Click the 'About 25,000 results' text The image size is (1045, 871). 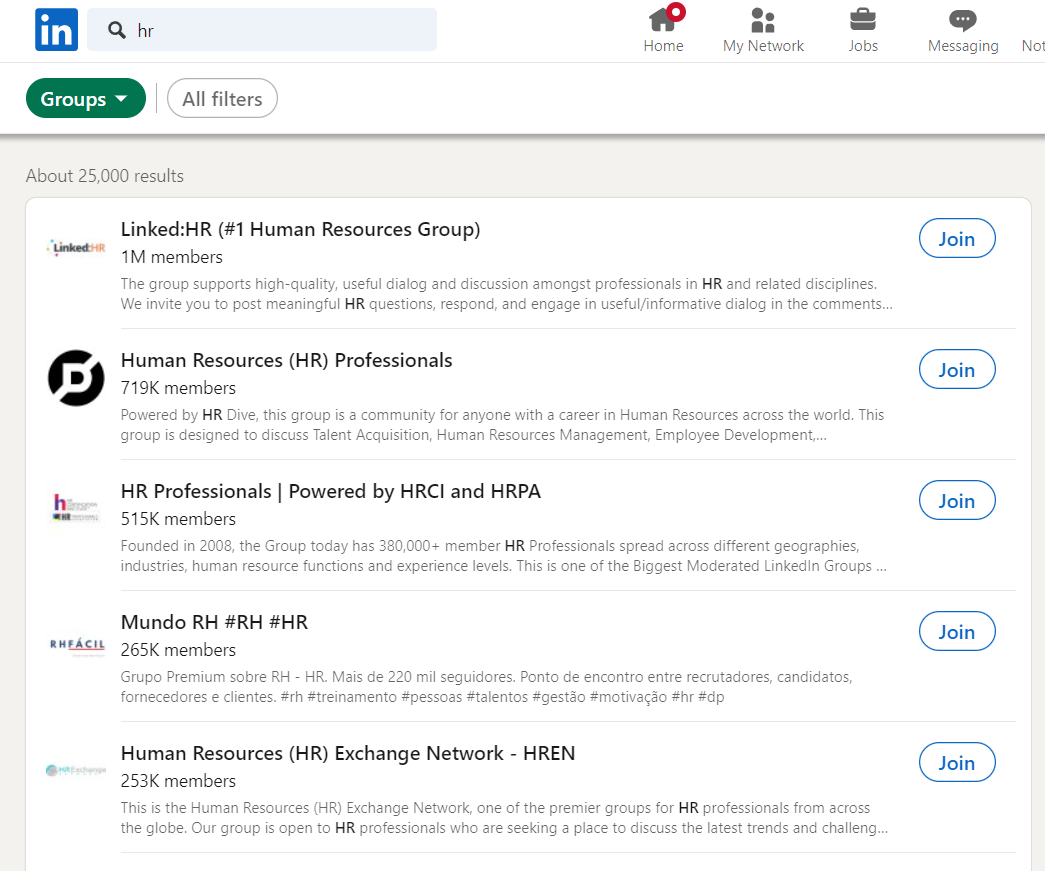click(105, 176)
